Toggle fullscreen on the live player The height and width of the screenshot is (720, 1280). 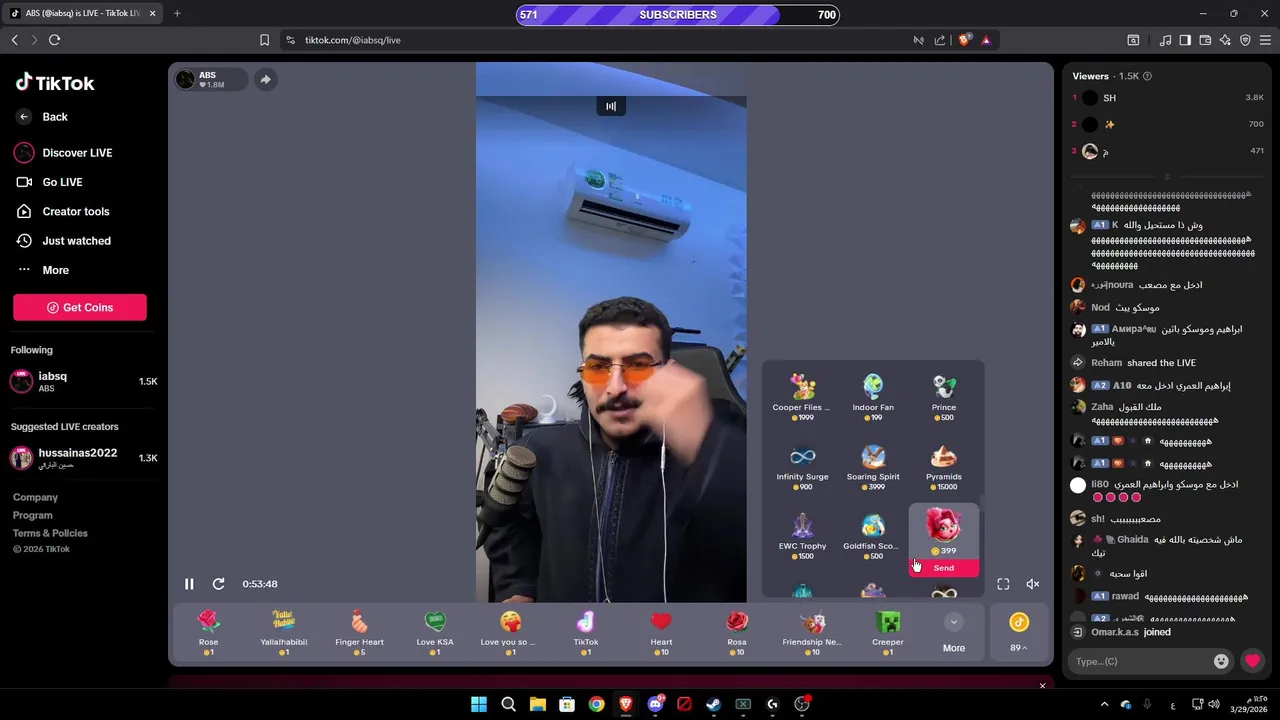point(1003,584)
